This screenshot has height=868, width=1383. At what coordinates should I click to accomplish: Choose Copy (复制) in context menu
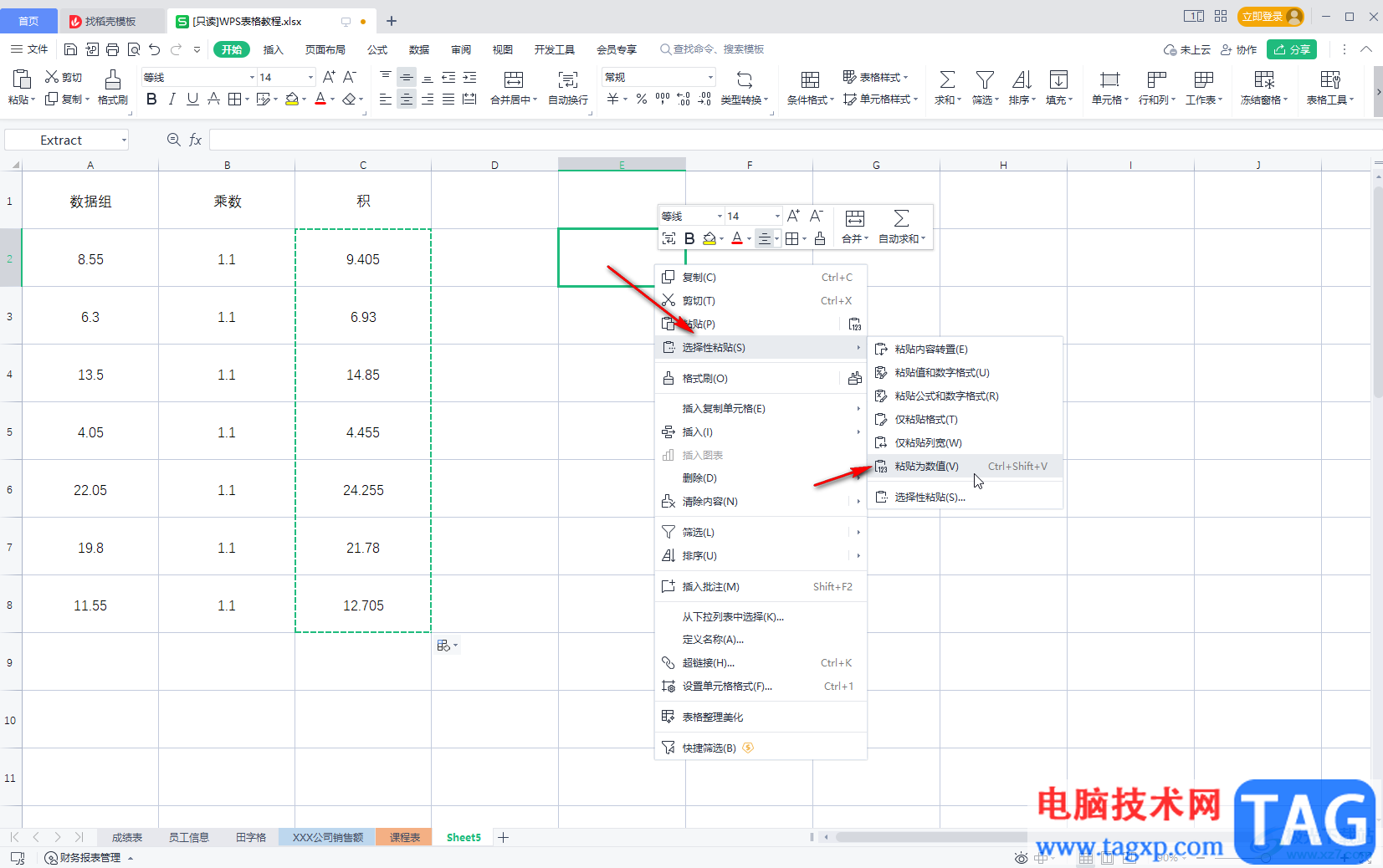tap(760, 277)
